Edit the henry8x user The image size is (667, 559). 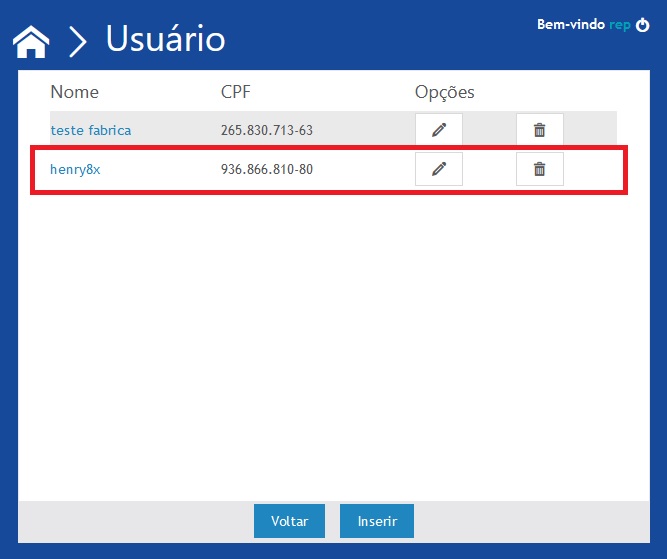[439, 169]
